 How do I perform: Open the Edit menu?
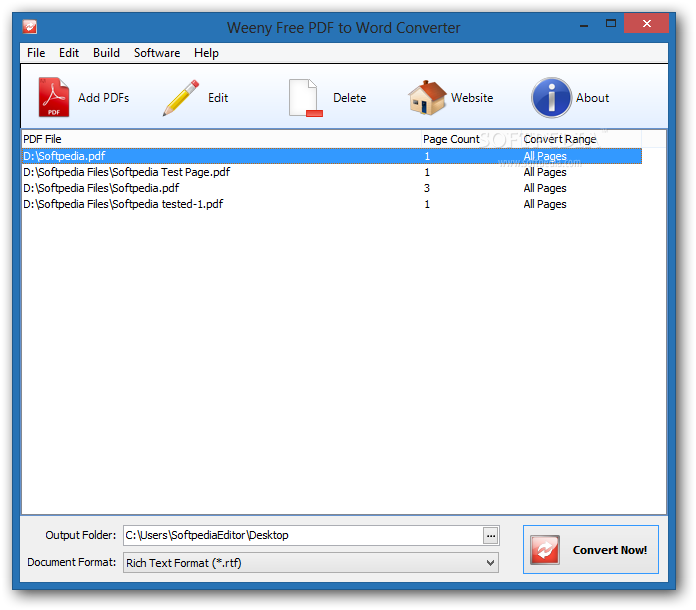pyautogui.click(x=69, y=53)
